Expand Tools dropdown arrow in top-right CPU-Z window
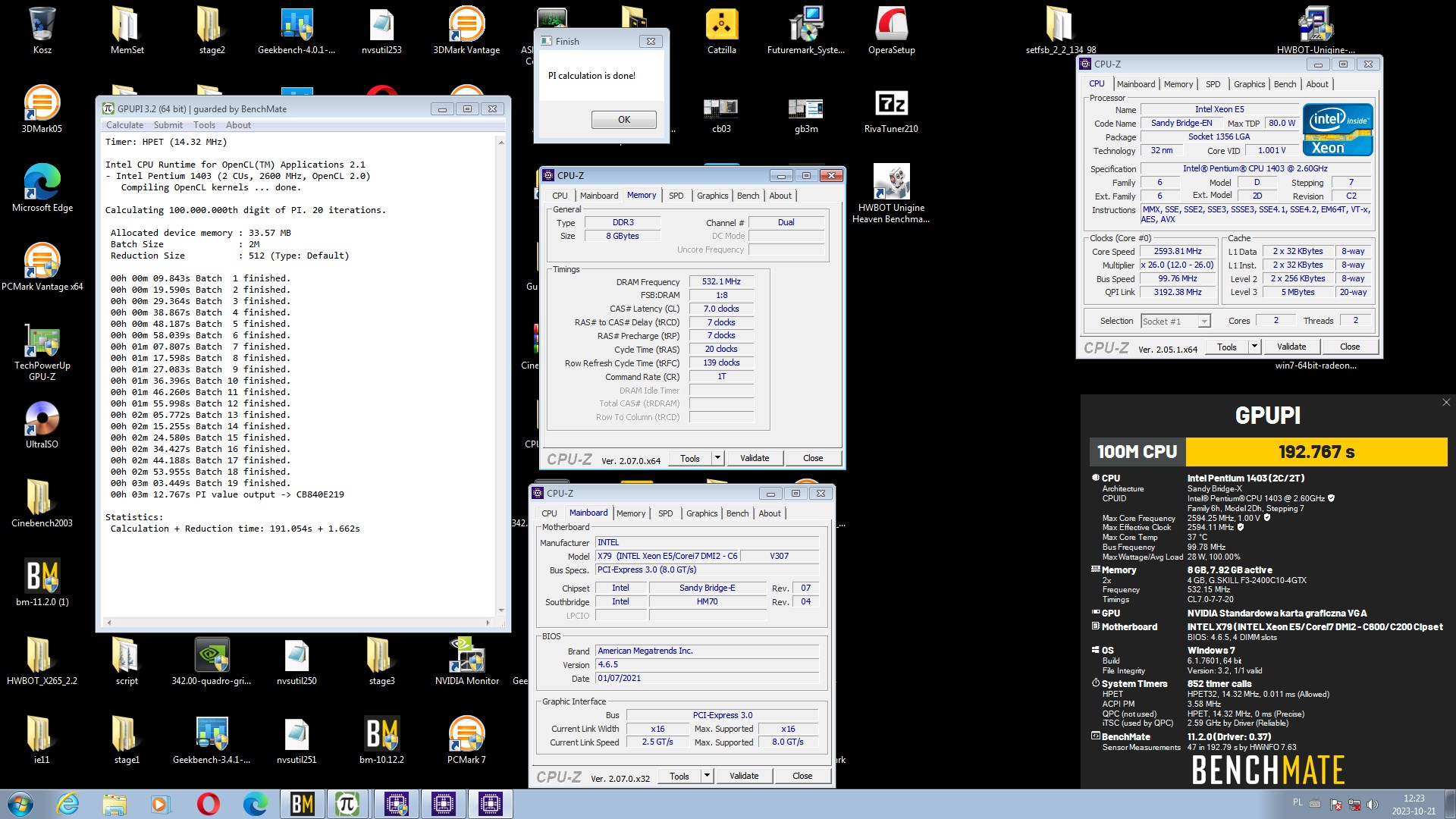The image size is (1456, 819). pos(1254,347)
